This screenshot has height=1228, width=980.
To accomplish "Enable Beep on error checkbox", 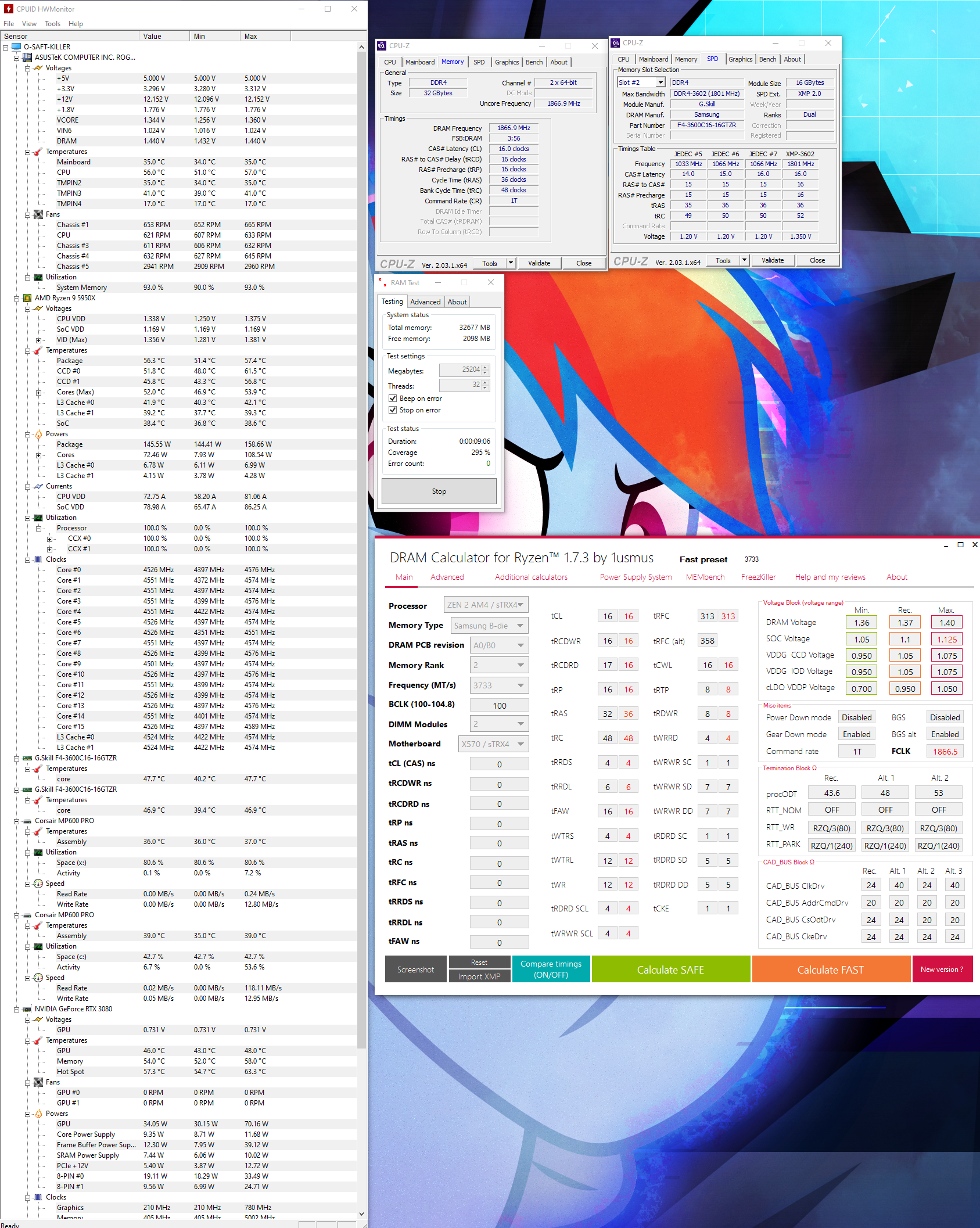I will pos(393,398).
